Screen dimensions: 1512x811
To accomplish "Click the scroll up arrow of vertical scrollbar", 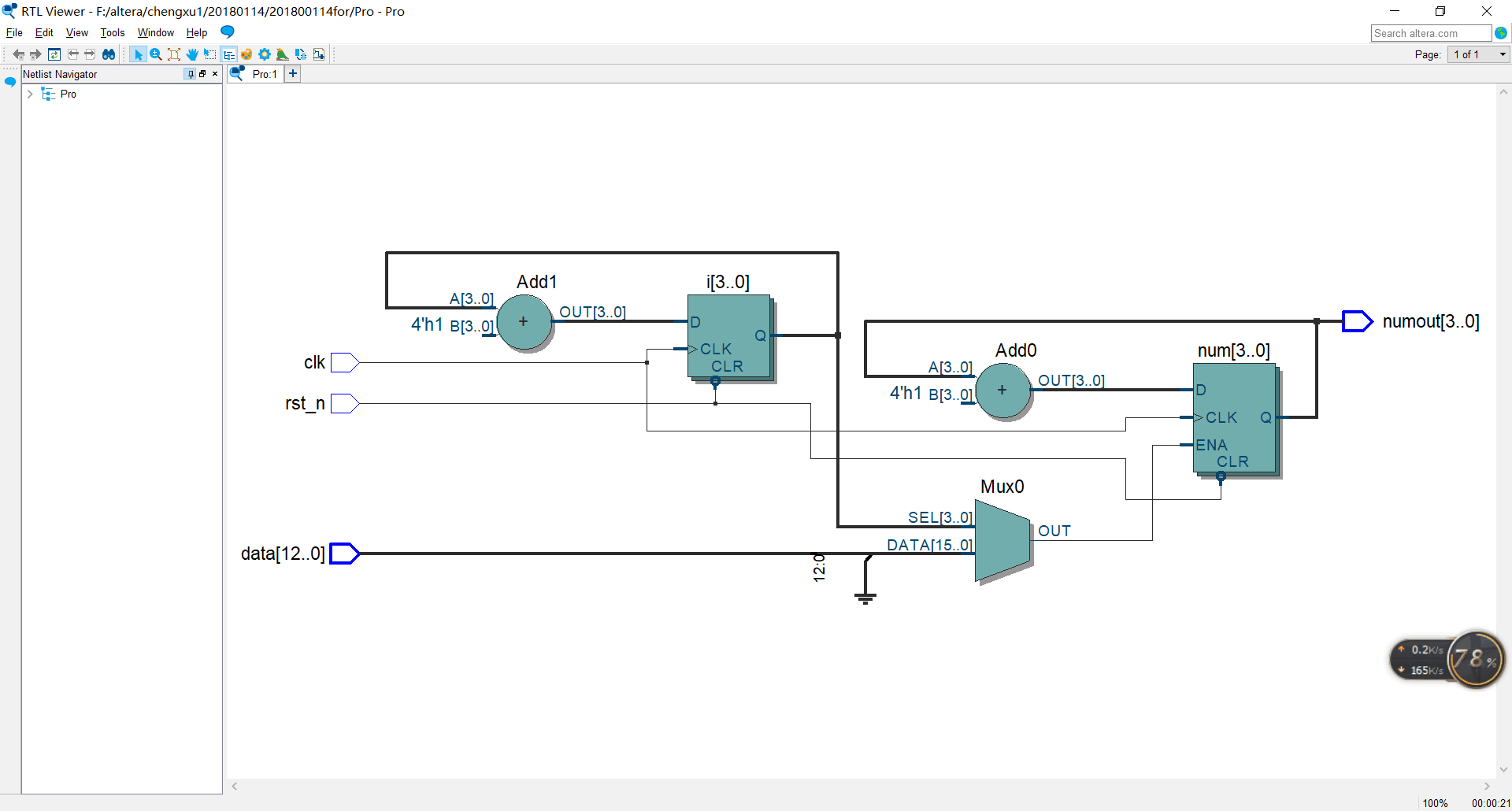I will coord(1503,92).
